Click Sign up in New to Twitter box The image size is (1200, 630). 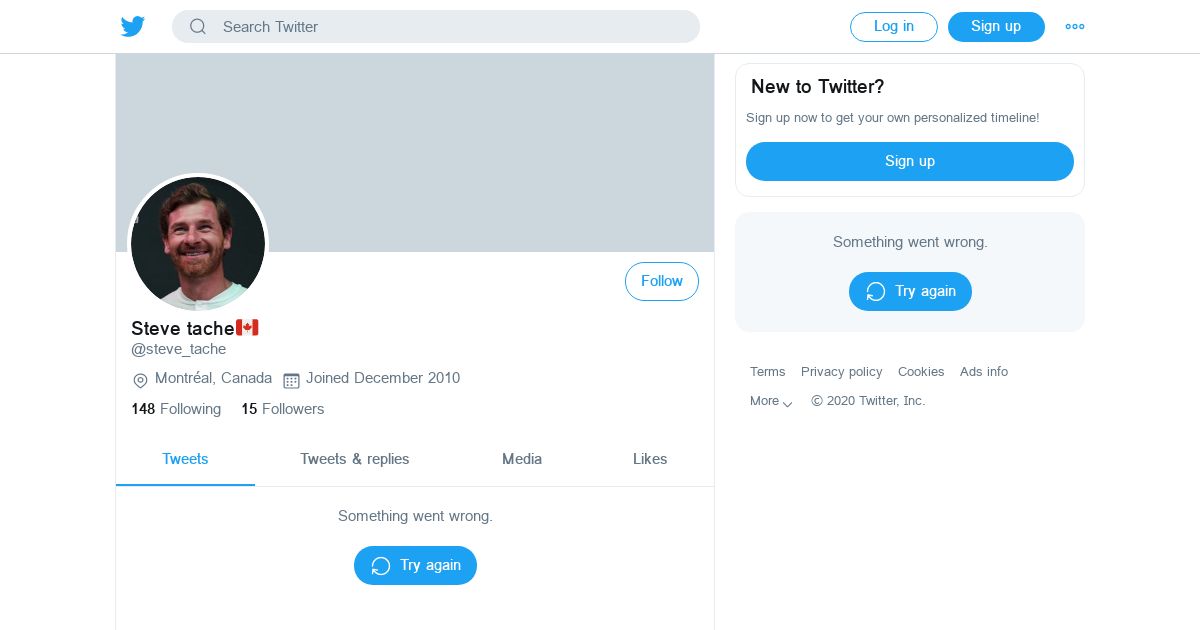(x=910, y=162)
